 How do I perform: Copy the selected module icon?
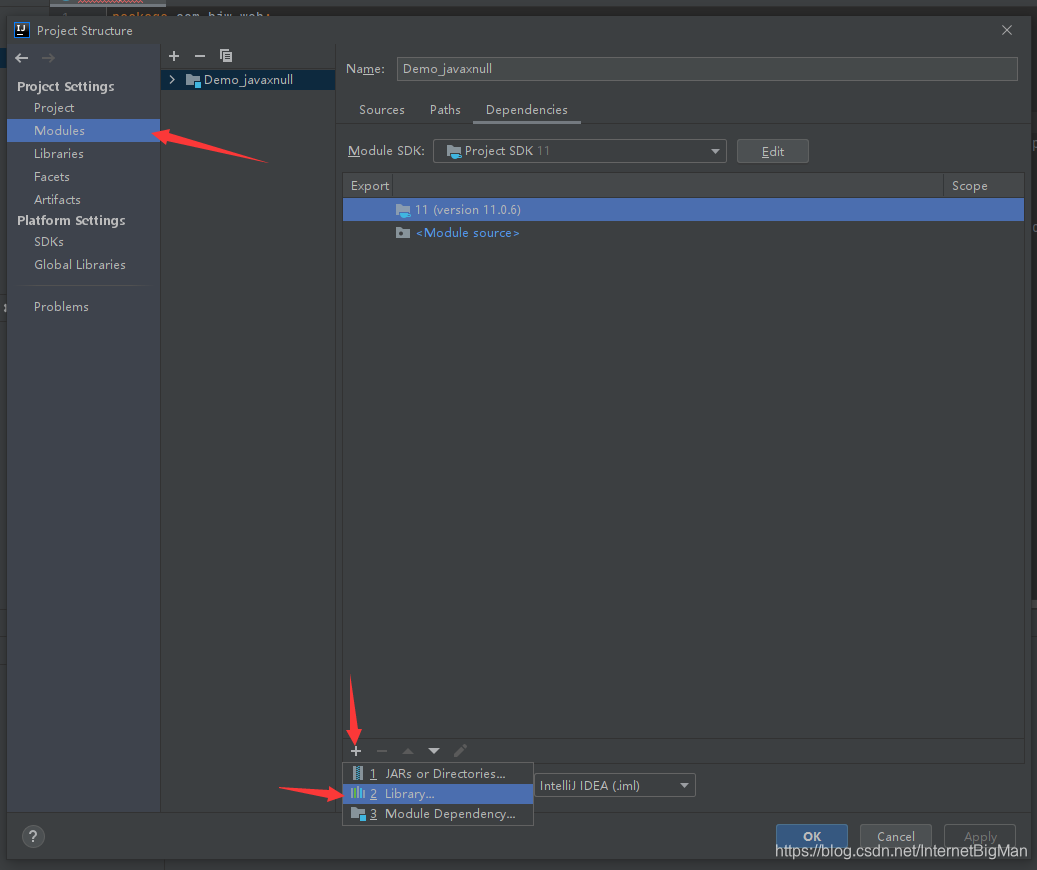click(x=226, y=56)
